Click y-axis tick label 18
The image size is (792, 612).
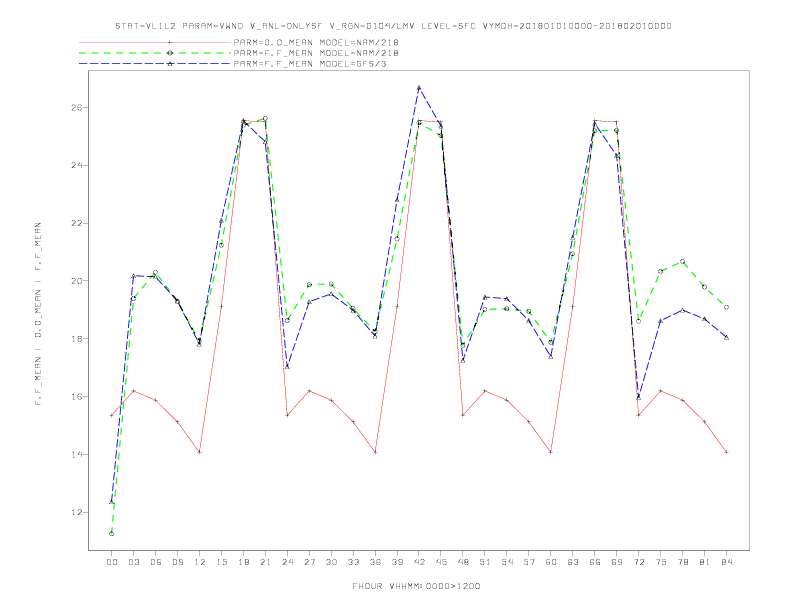click(77, 339)
